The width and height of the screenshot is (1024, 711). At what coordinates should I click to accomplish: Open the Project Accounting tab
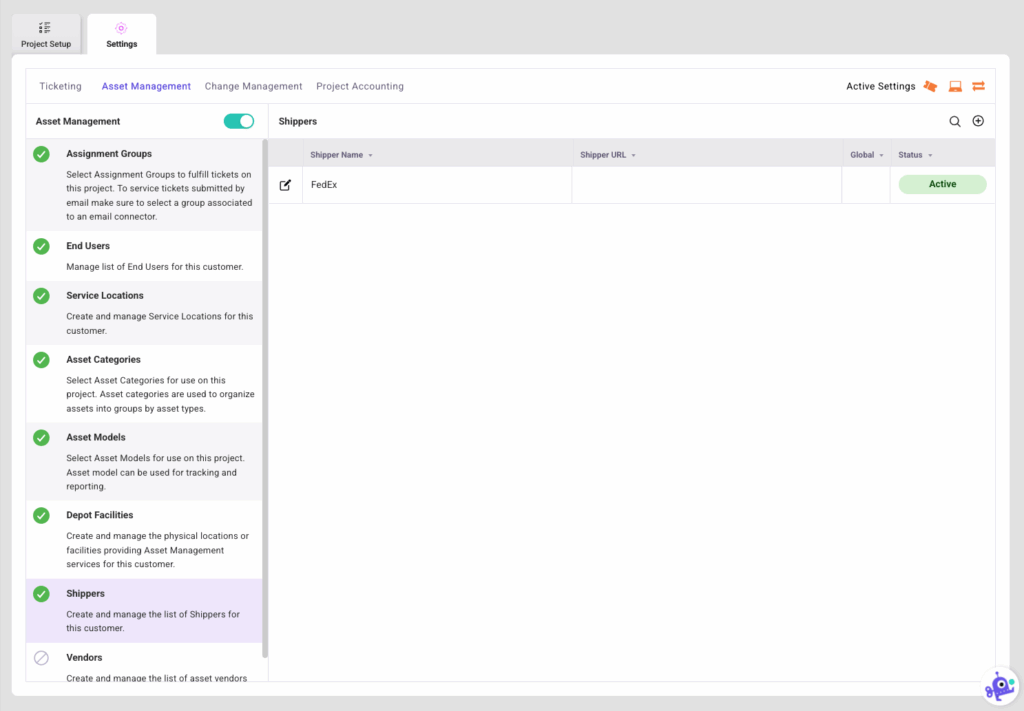coord(360,86)
